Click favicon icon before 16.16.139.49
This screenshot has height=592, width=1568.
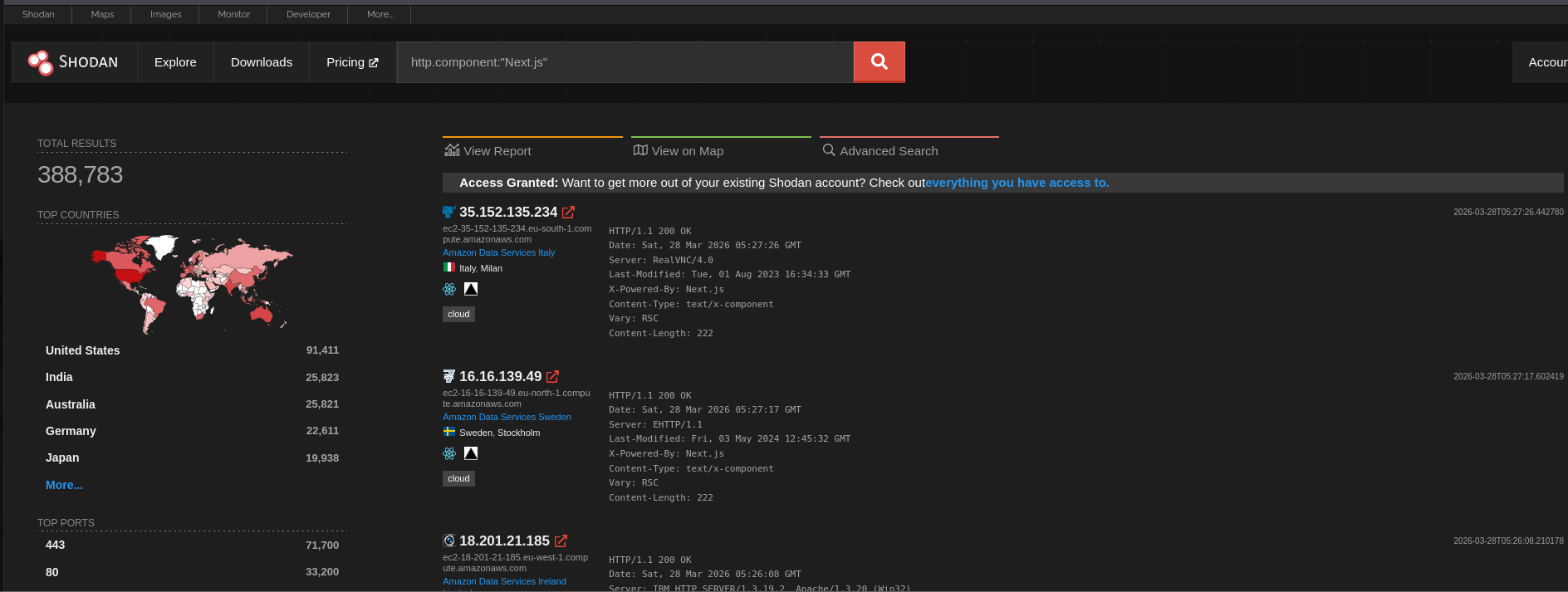[x=448, y=376]
